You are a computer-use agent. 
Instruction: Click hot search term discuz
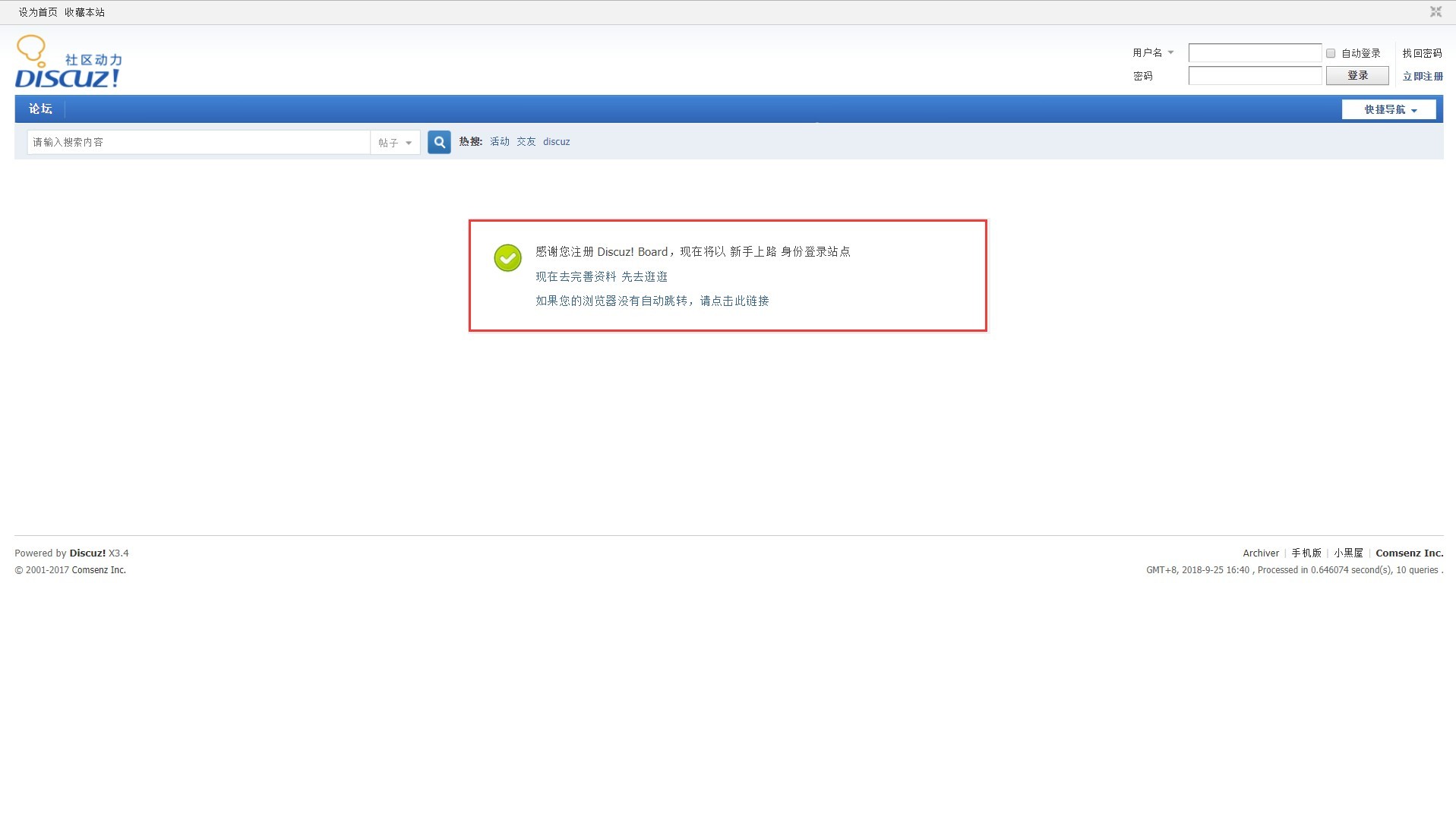point(556,141)
